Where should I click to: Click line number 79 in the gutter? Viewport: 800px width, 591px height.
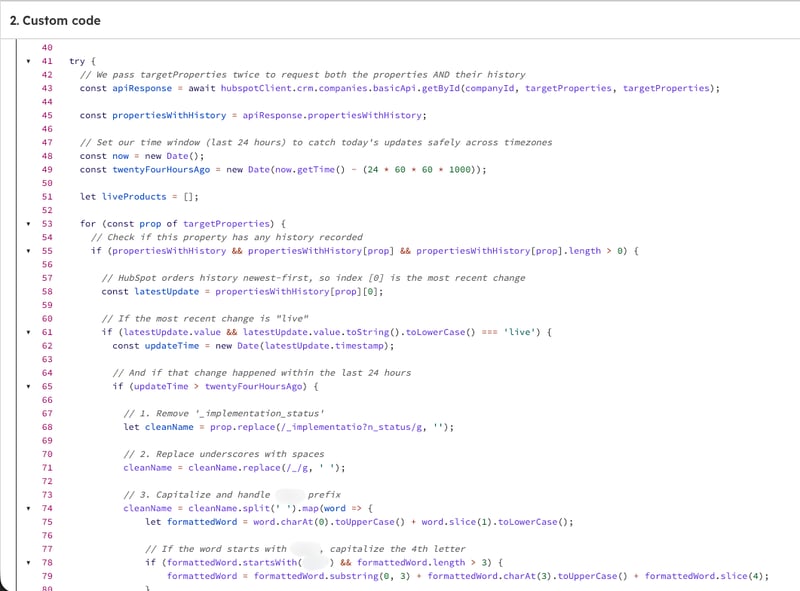(47, 576)
